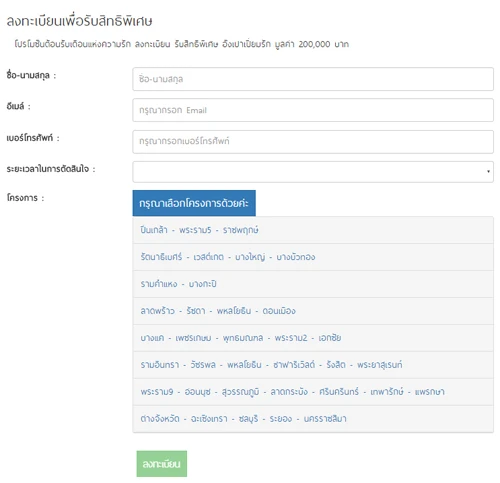Click the green ลงทะเบียน register button
Viewport: 500px width, 483px height.
pyautogui.click(x=162, y=464)
